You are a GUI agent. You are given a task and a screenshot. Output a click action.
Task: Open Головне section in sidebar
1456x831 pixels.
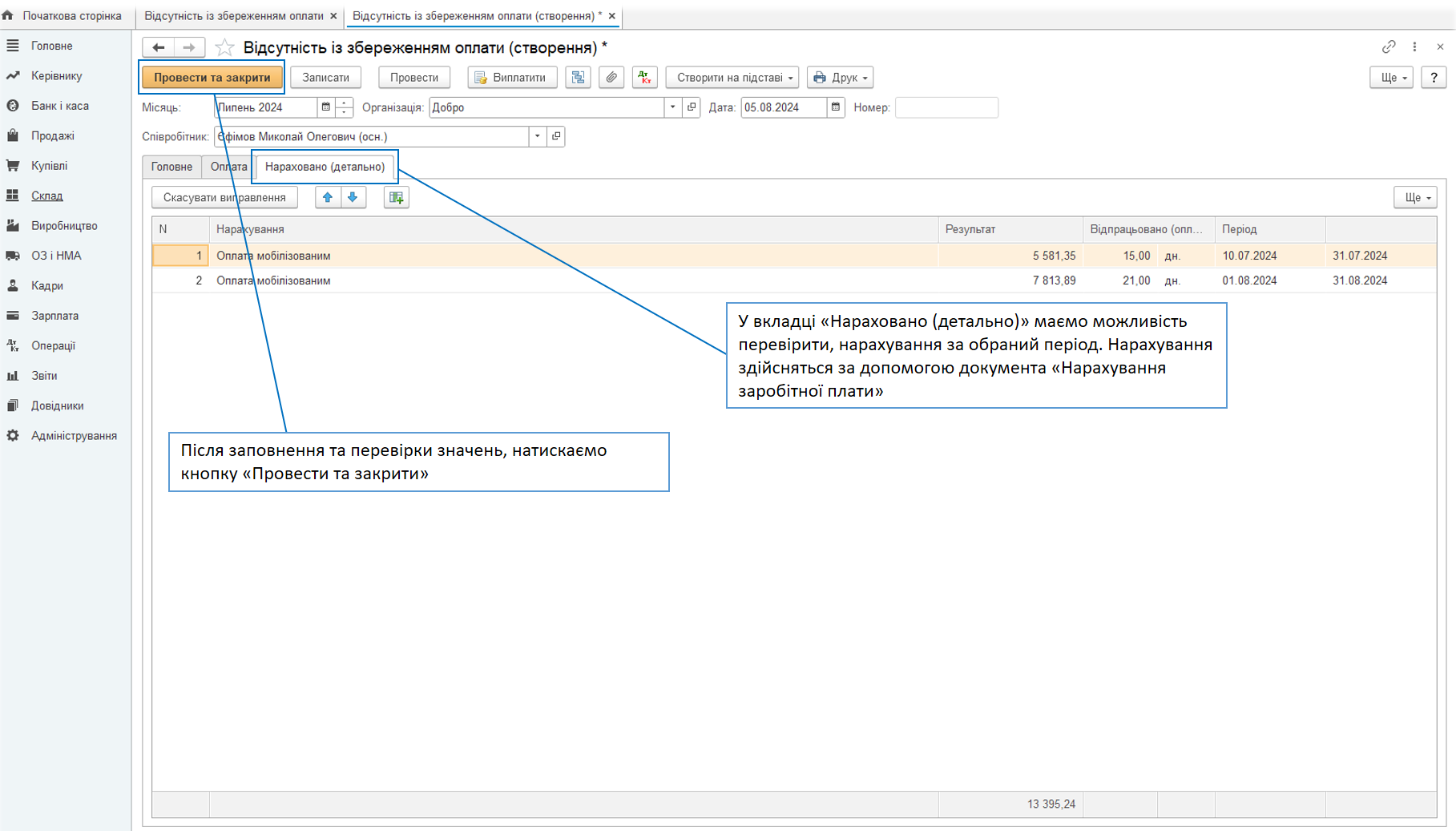[x=51, y=46]
